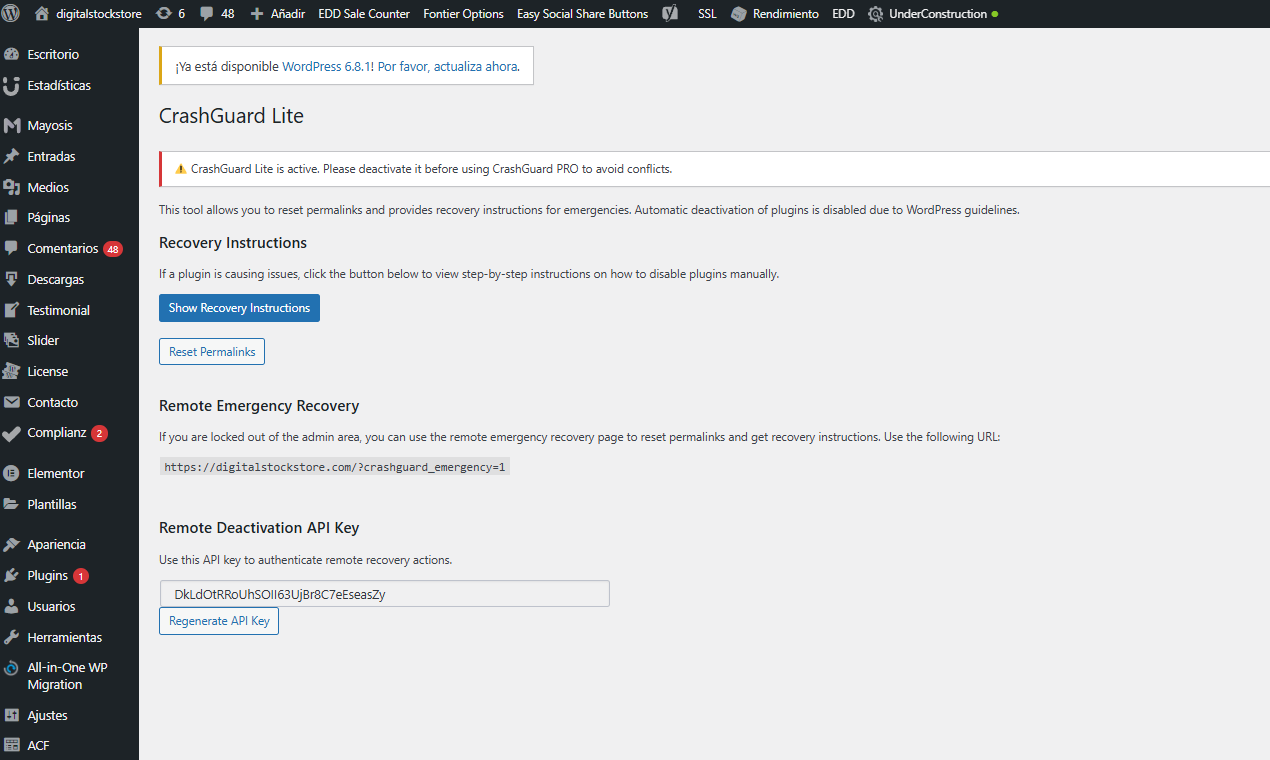Open the UnderConstruction gear menu in the admin bar
The width and height of the screenshot is (1270, 760).
click(x=933, y=14)
